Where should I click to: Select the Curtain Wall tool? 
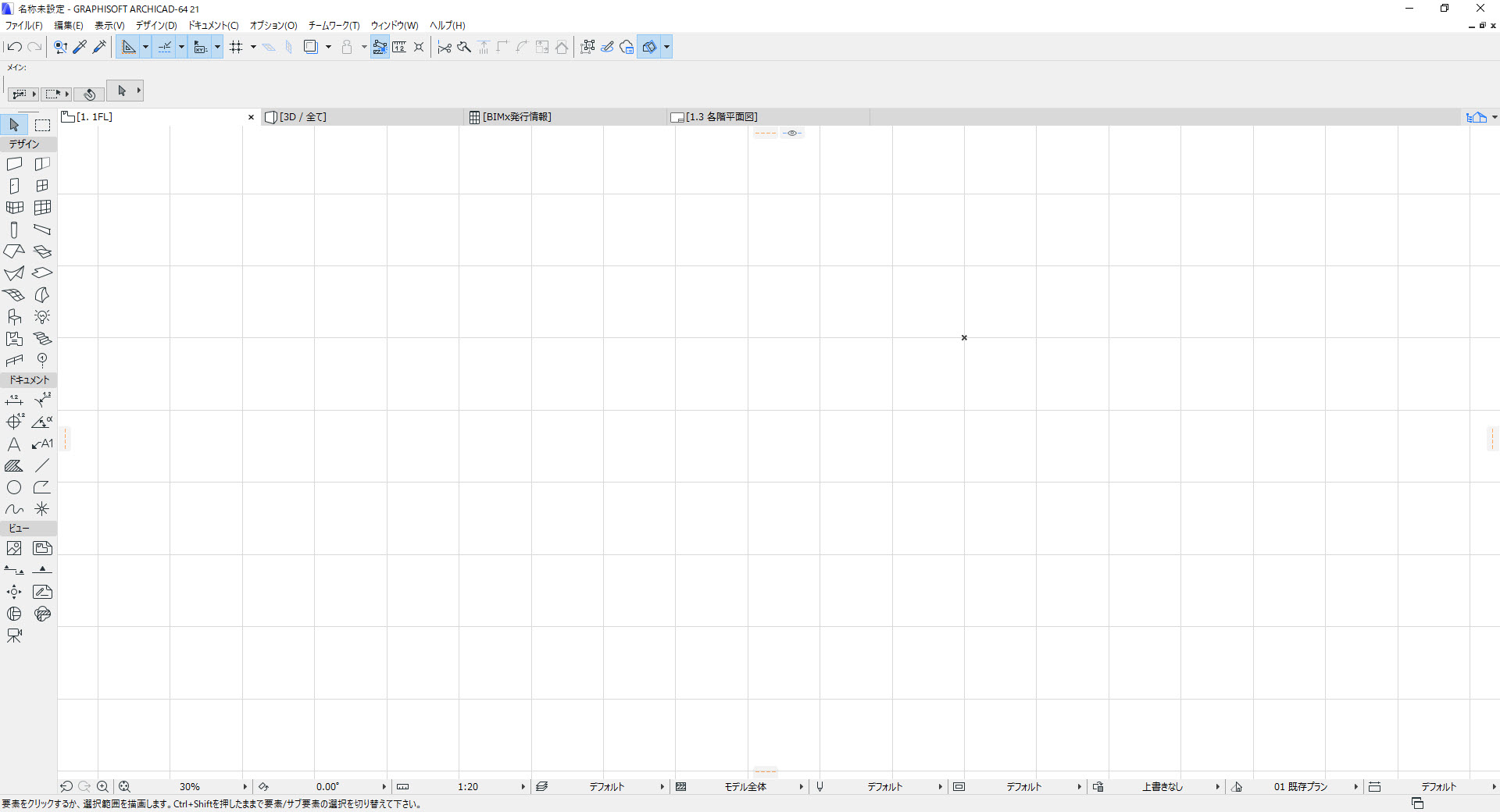[x=42, y=208]
